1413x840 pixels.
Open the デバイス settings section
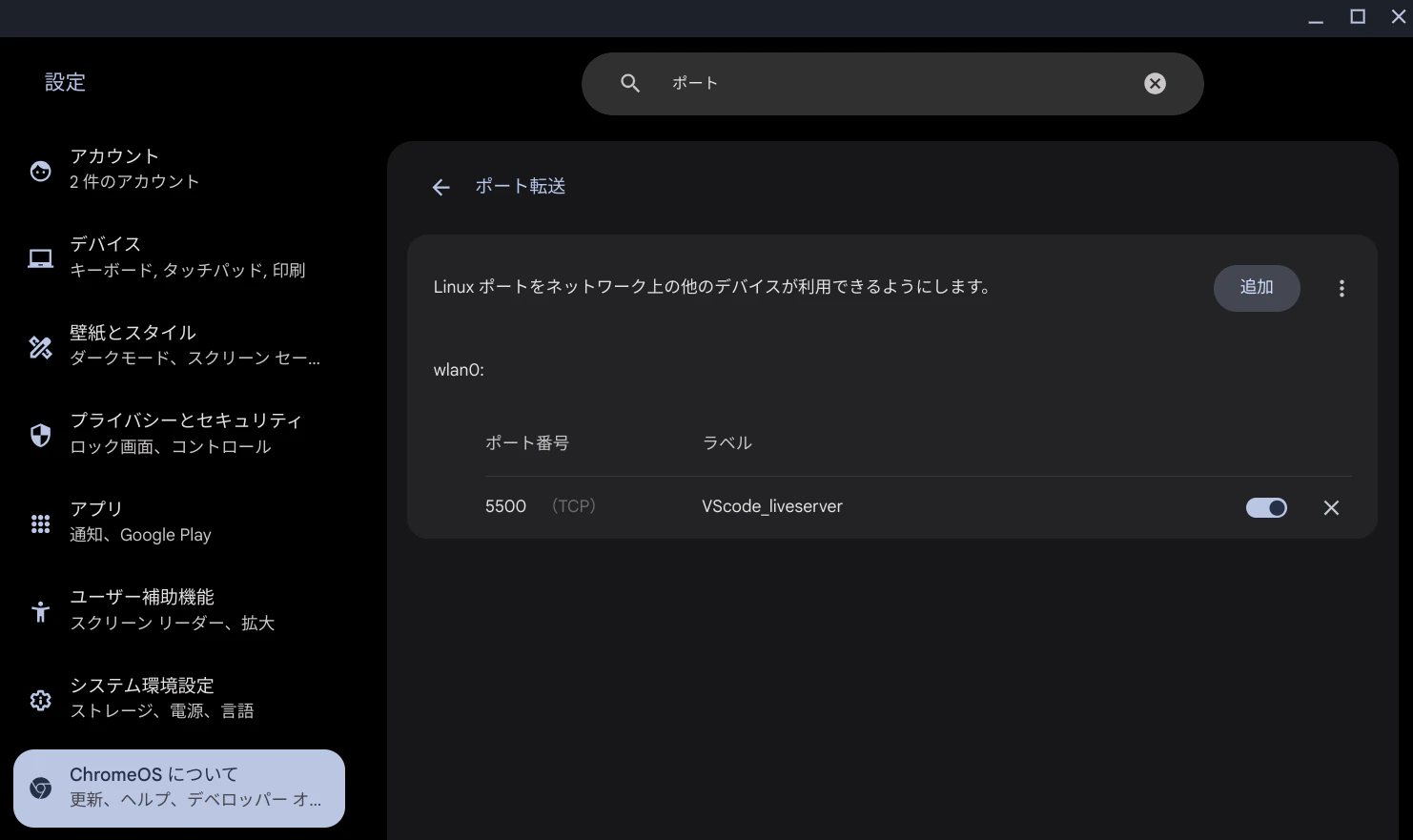(179, 257)
